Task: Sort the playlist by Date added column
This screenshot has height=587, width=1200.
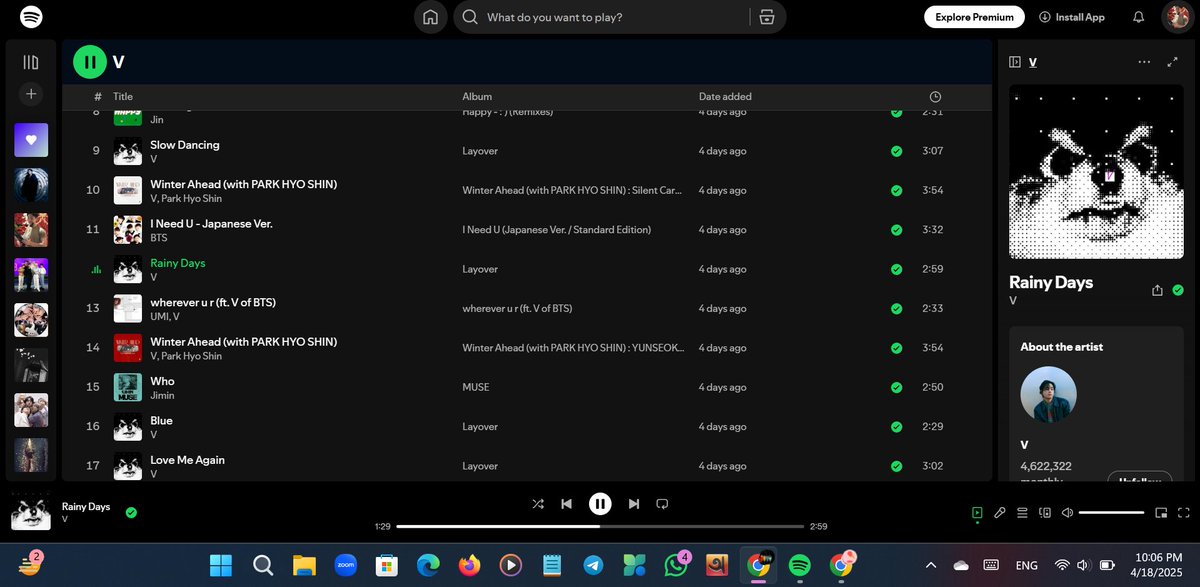Action: tap(725, 97)
